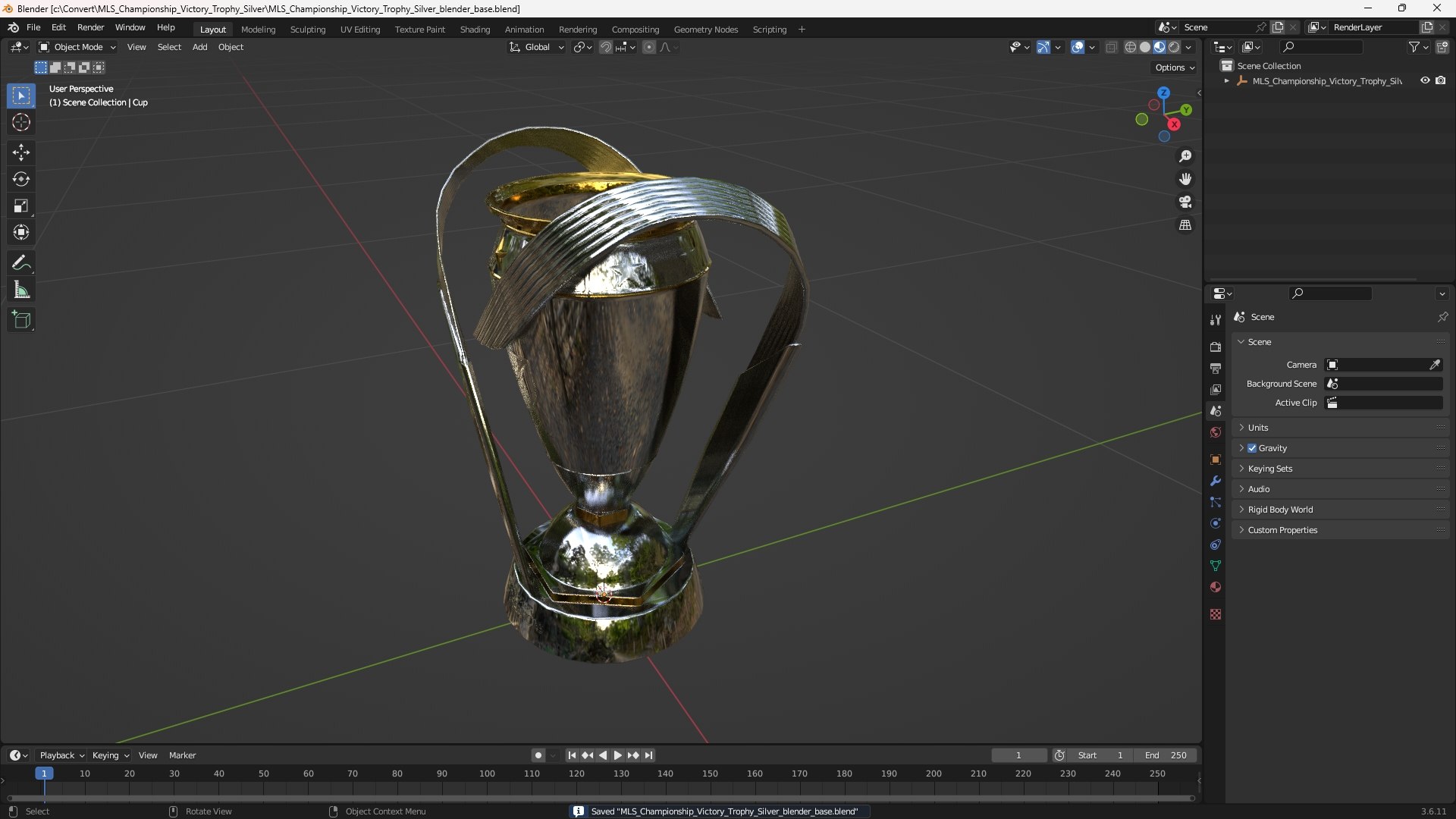Select the Annotate tool
Viewport: 1456px width, 819px height.
21,263
